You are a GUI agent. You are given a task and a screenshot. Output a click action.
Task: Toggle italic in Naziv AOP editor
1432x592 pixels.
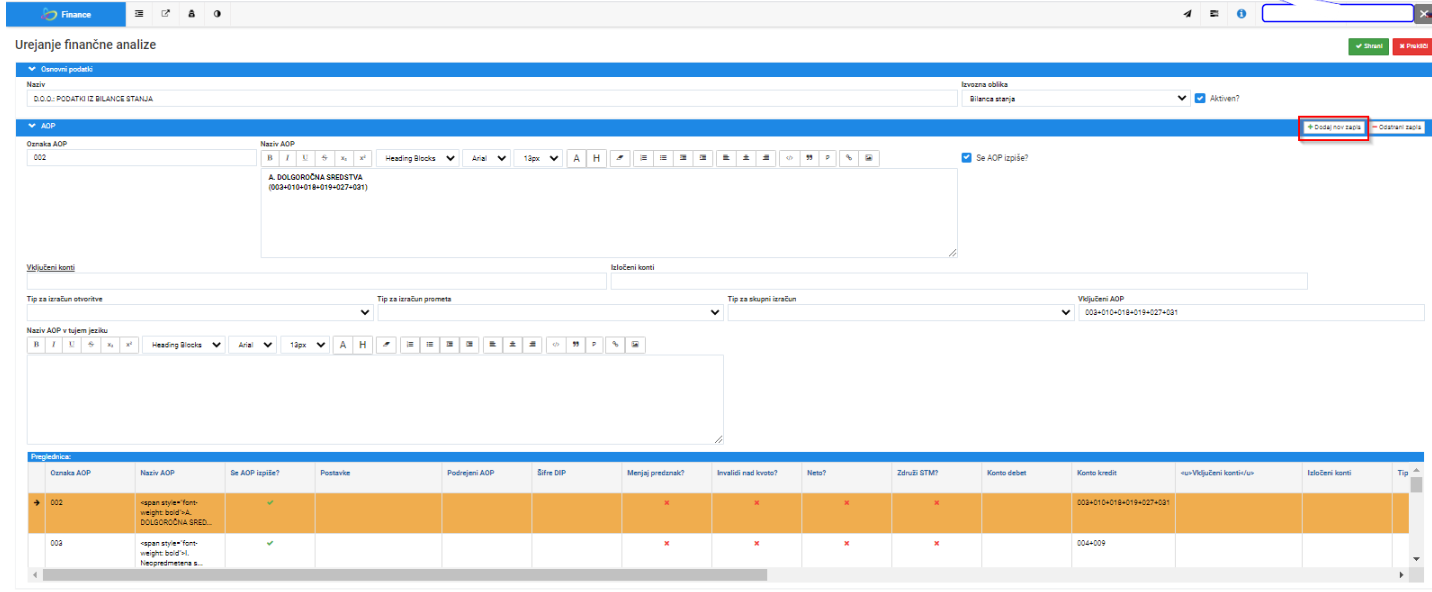point(288,158)
